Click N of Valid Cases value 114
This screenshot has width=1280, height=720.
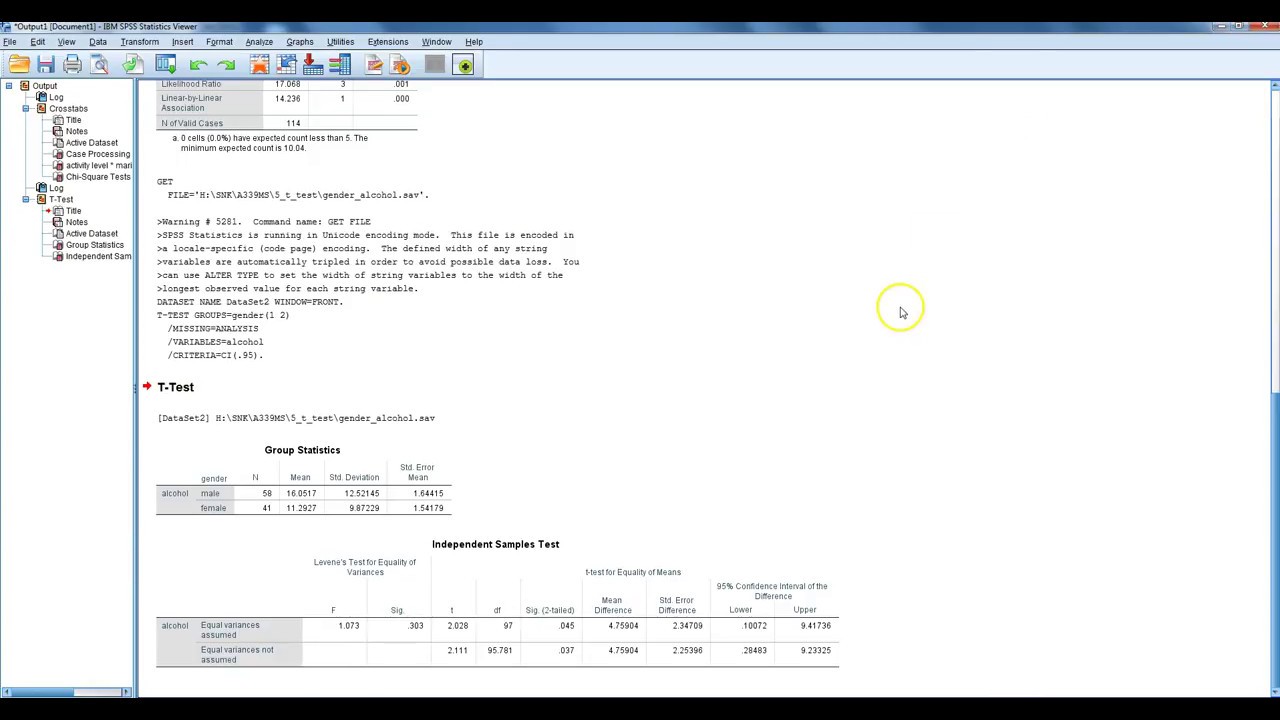click(292, 123)
